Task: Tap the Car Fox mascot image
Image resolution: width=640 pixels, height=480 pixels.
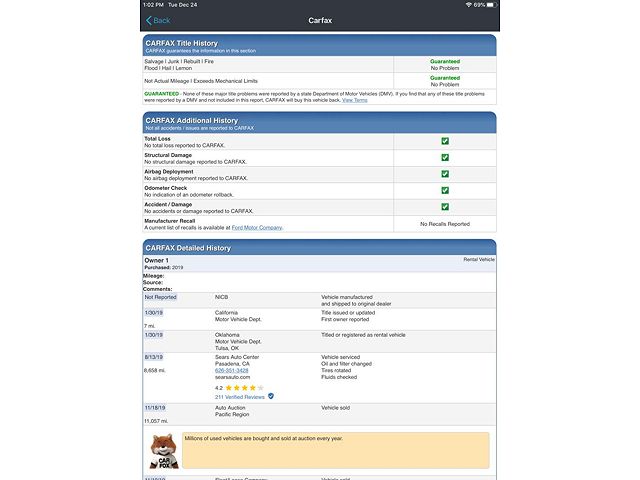Action: coord(164,452)
